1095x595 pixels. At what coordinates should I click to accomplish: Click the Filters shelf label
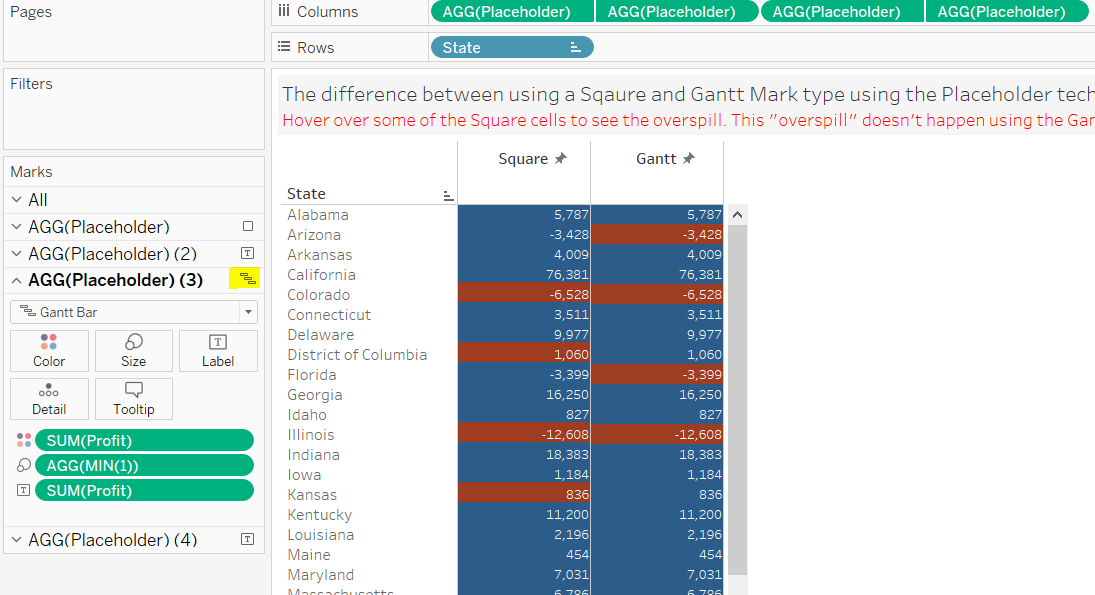(x=31, y=84)
